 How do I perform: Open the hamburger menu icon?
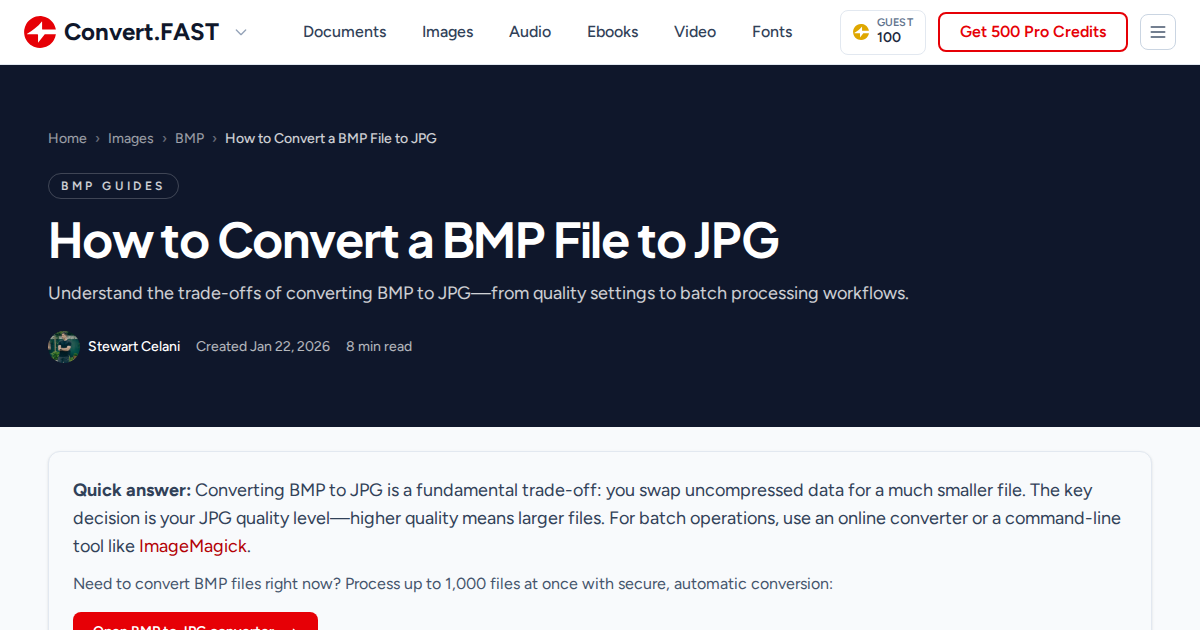(1158, 32)
